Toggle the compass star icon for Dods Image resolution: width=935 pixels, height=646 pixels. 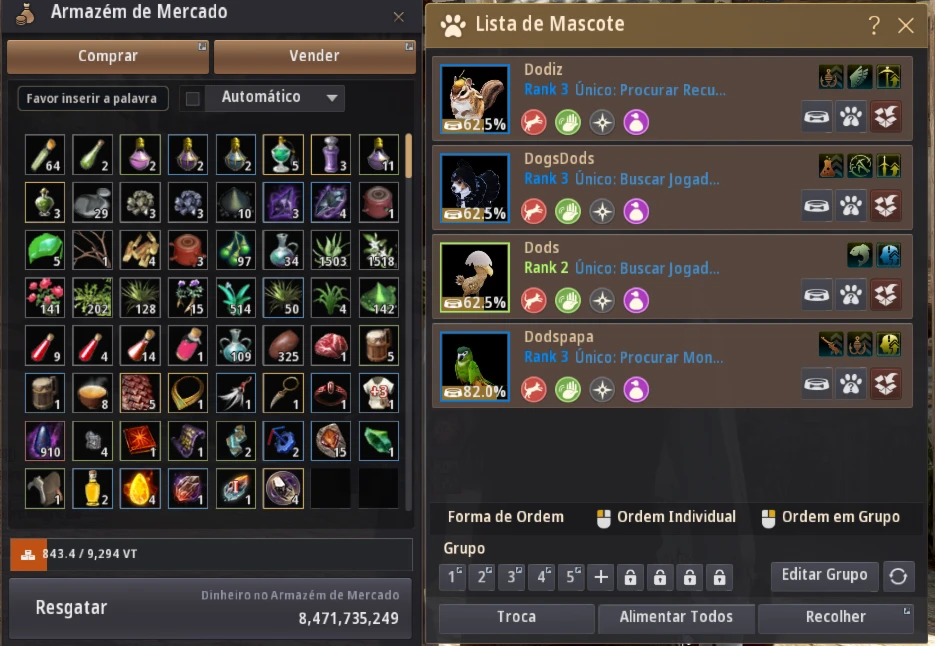tap(602, 301)
